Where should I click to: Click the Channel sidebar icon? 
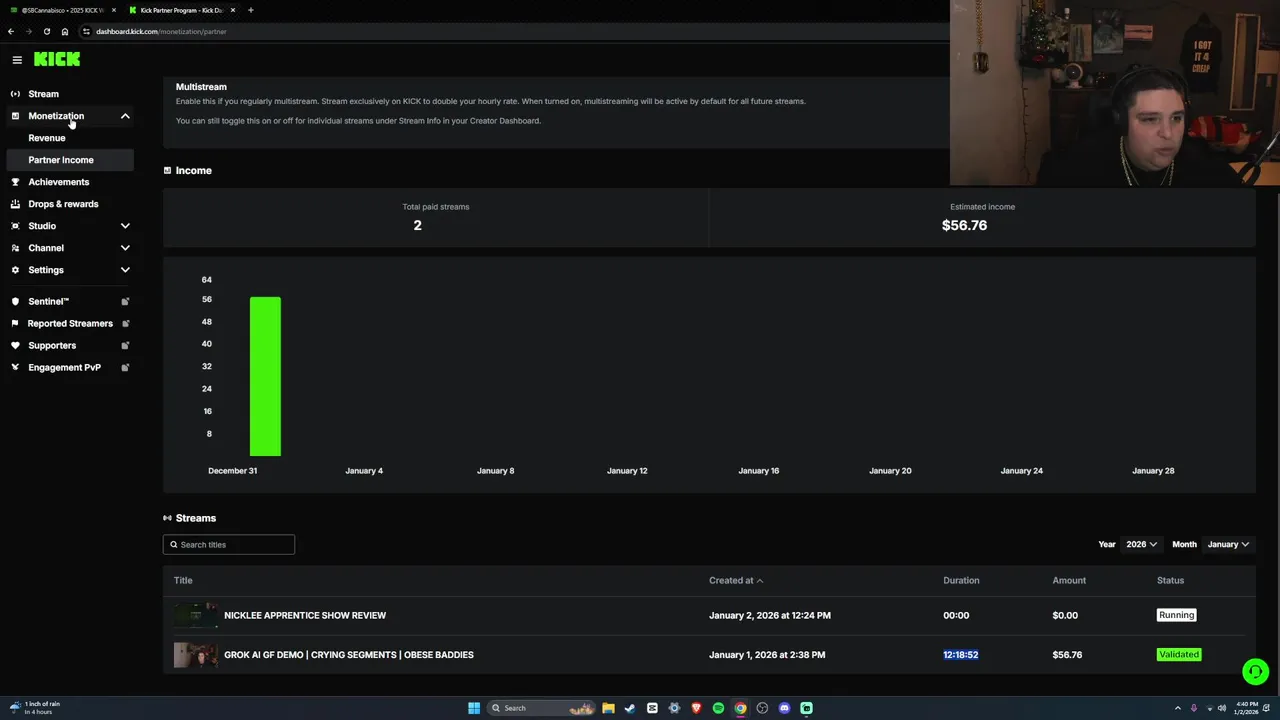click(x=15, y=248)
